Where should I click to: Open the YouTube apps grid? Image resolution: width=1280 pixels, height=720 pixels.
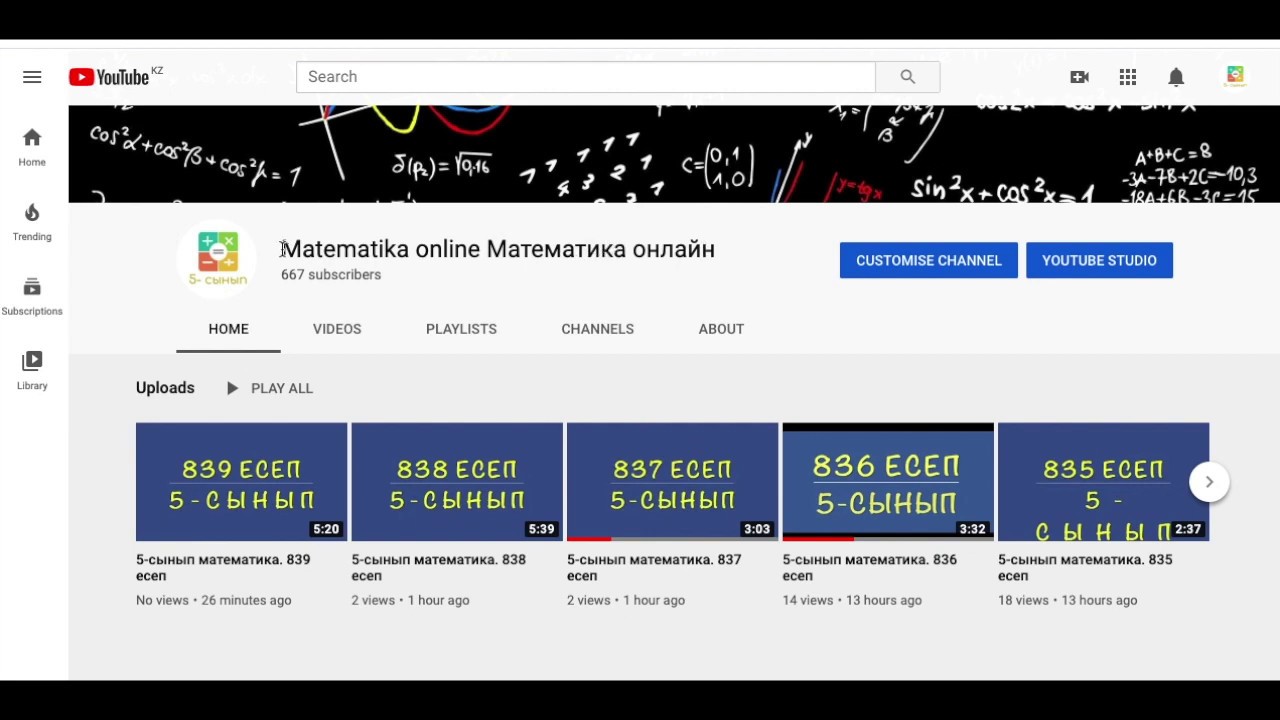click(1128, 76)
